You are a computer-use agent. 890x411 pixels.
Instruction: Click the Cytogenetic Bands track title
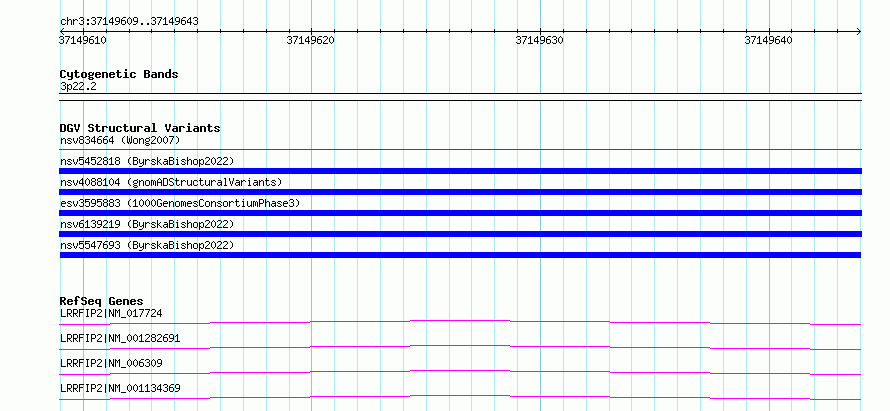click(x=119, y=74)
